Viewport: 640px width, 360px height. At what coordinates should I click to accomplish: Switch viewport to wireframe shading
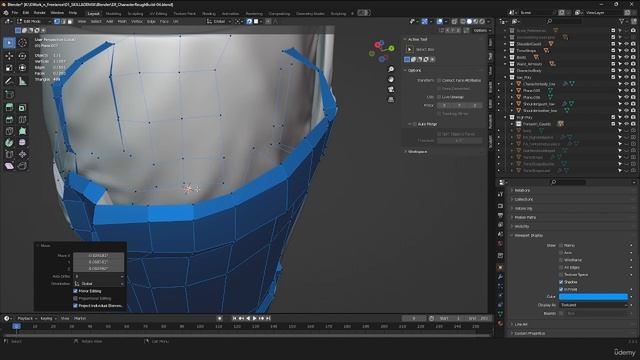click(x=462, y=21)
